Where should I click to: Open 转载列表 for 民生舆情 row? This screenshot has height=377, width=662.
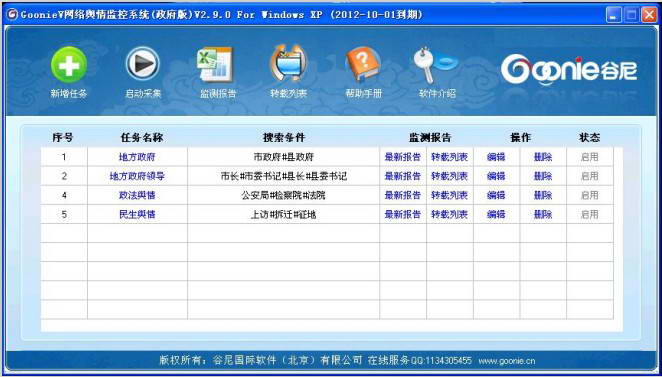click(x=450, y=214)
